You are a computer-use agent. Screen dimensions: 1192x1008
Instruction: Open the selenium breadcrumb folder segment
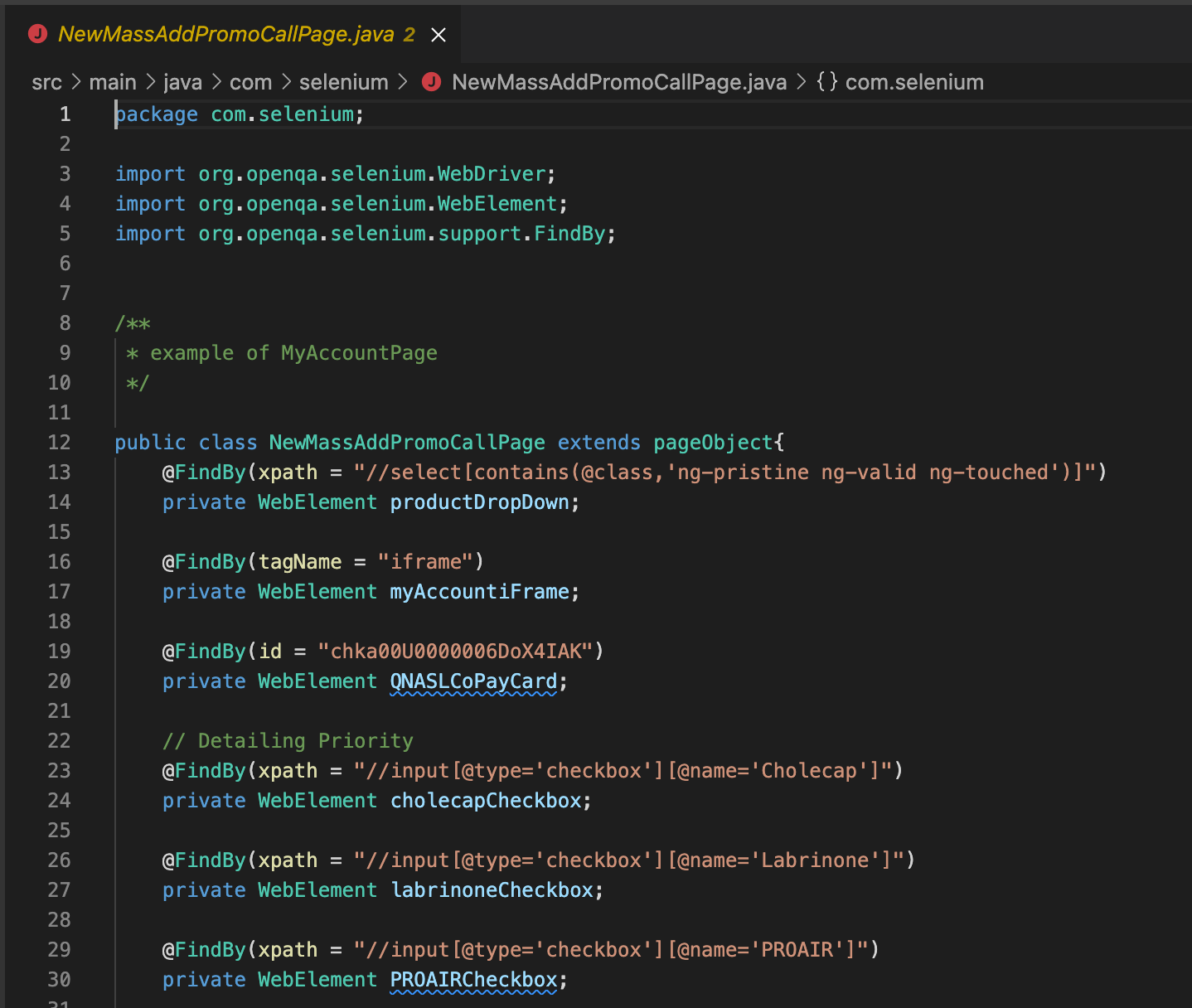click(x=343, y=82)
